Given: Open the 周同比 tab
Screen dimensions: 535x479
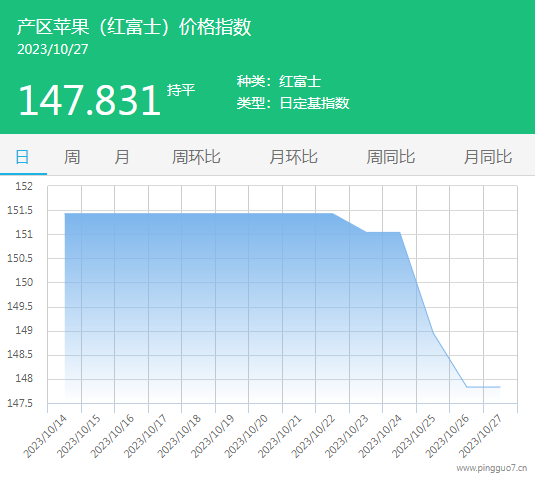Looking at the screenshot, I should [391, 157].
